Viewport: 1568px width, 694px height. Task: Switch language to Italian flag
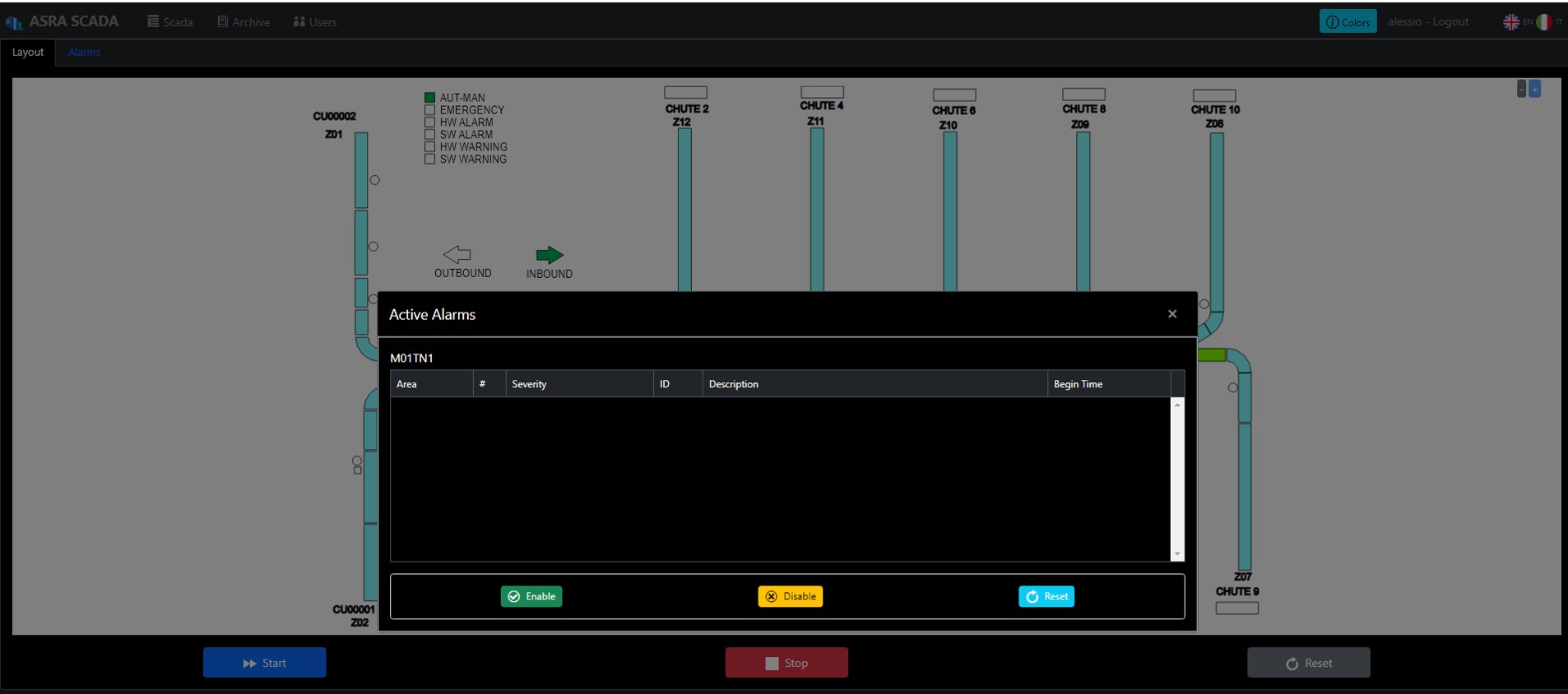tap(1543, 21)
